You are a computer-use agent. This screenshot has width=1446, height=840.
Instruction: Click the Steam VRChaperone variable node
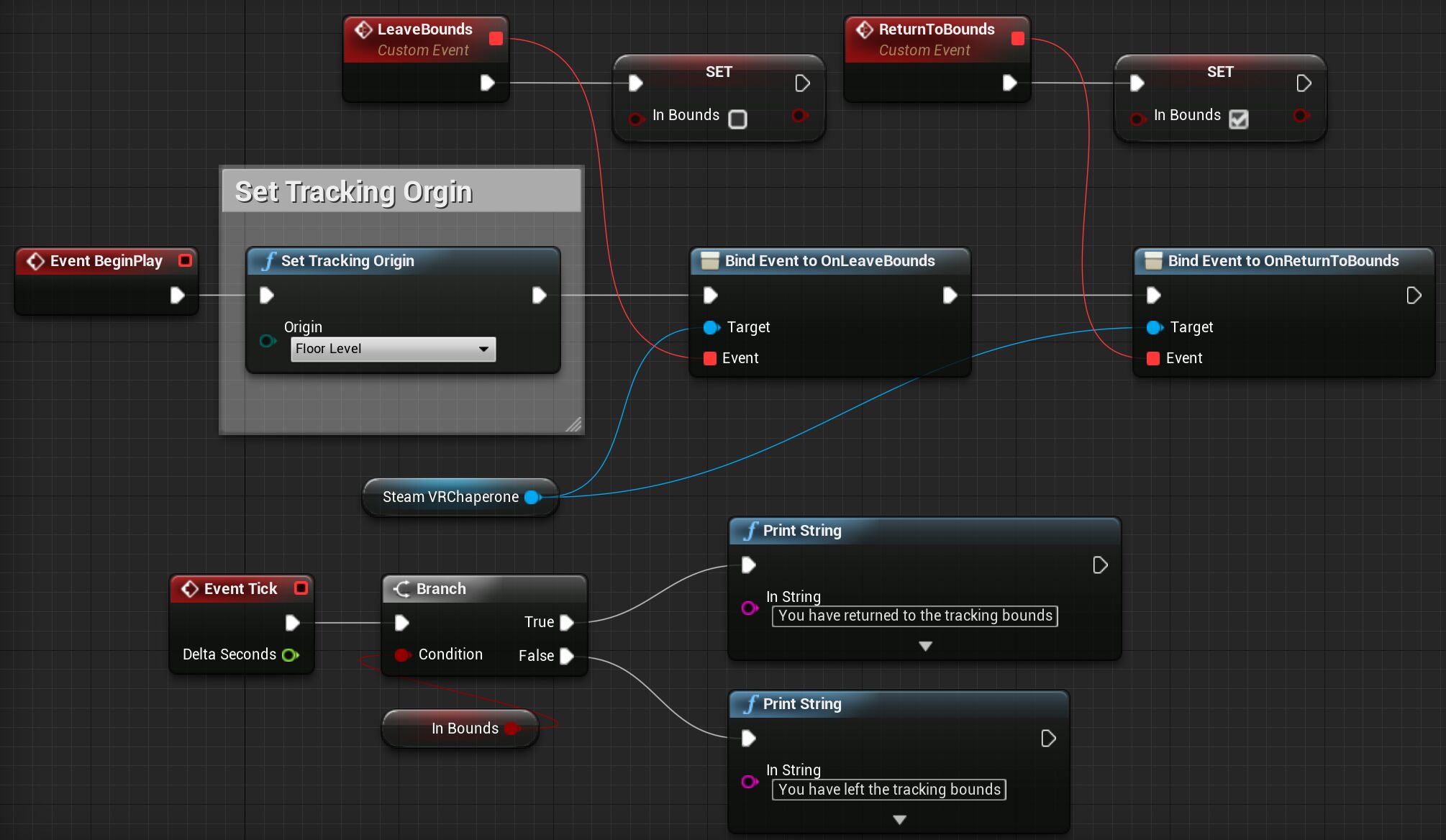(x=450, y=496)
